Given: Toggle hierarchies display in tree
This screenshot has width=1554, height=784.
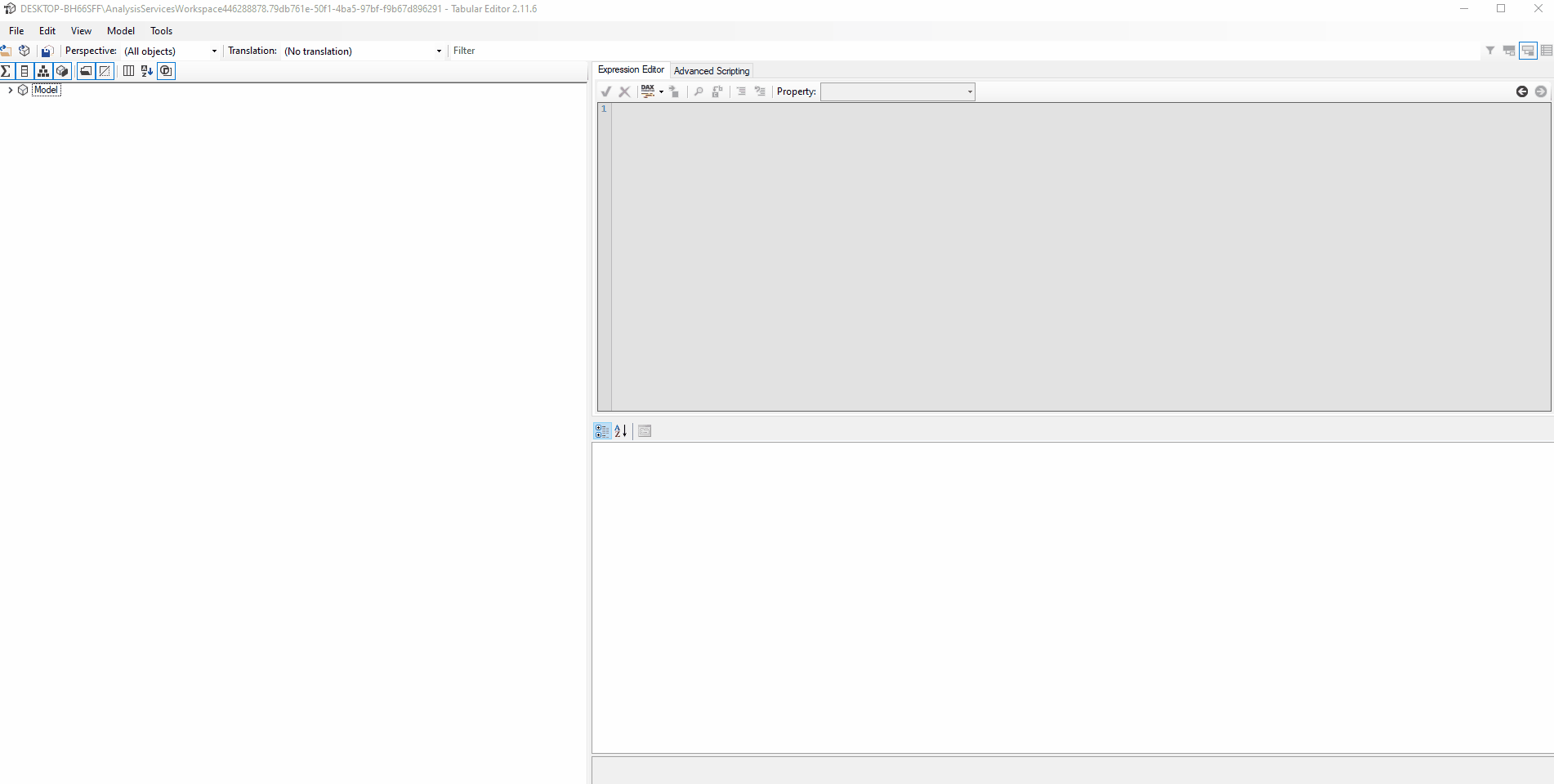Looking at the screenshot, I should point(43,71).
